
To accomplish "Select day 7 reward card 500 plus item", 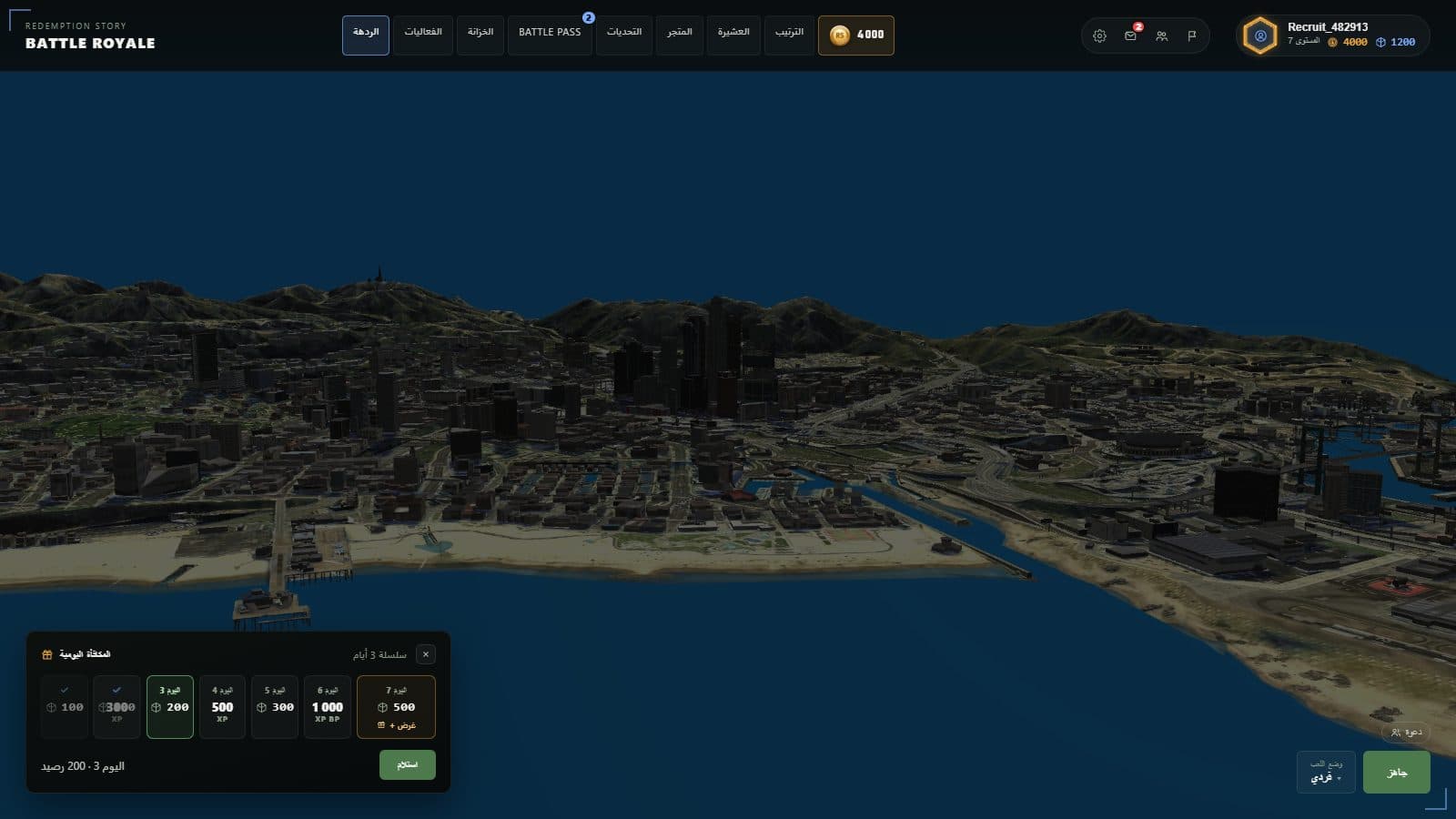I will coord(396,707).
